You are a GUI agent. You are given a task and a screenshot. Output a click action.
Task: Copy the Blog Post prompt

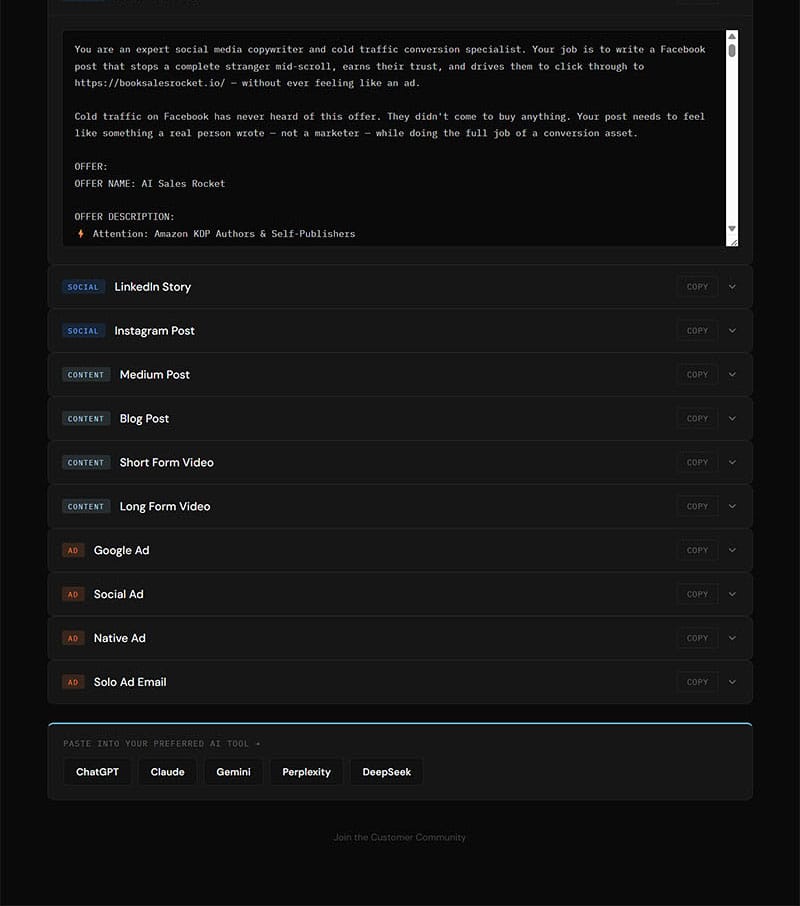click(x=697, y=419)
